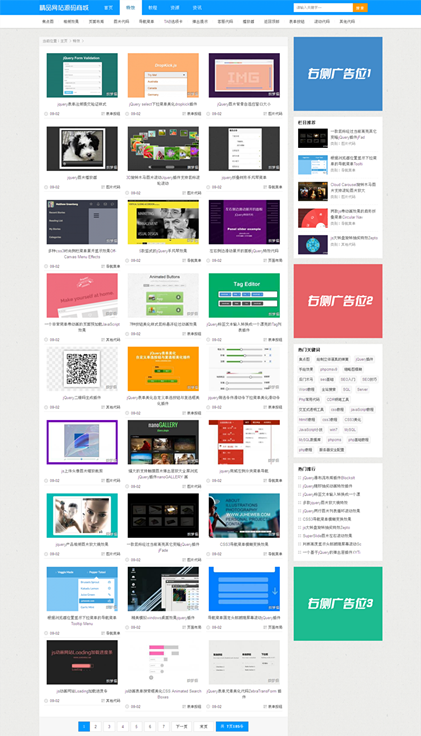Open the IMG window-size monitor thumbnail
421x736 pixels.
244,75
